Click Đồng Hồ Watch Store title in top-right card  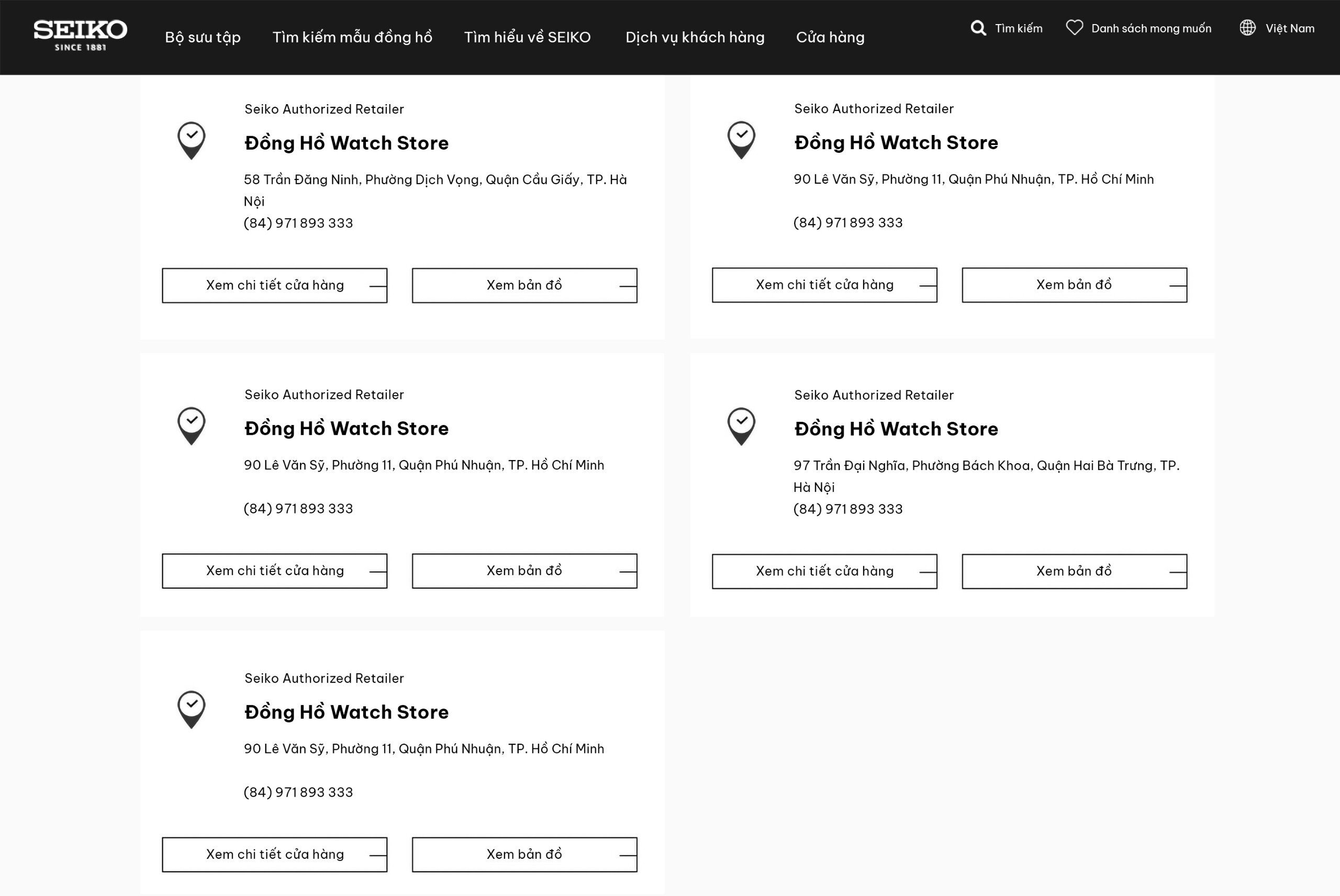point(896,142)
